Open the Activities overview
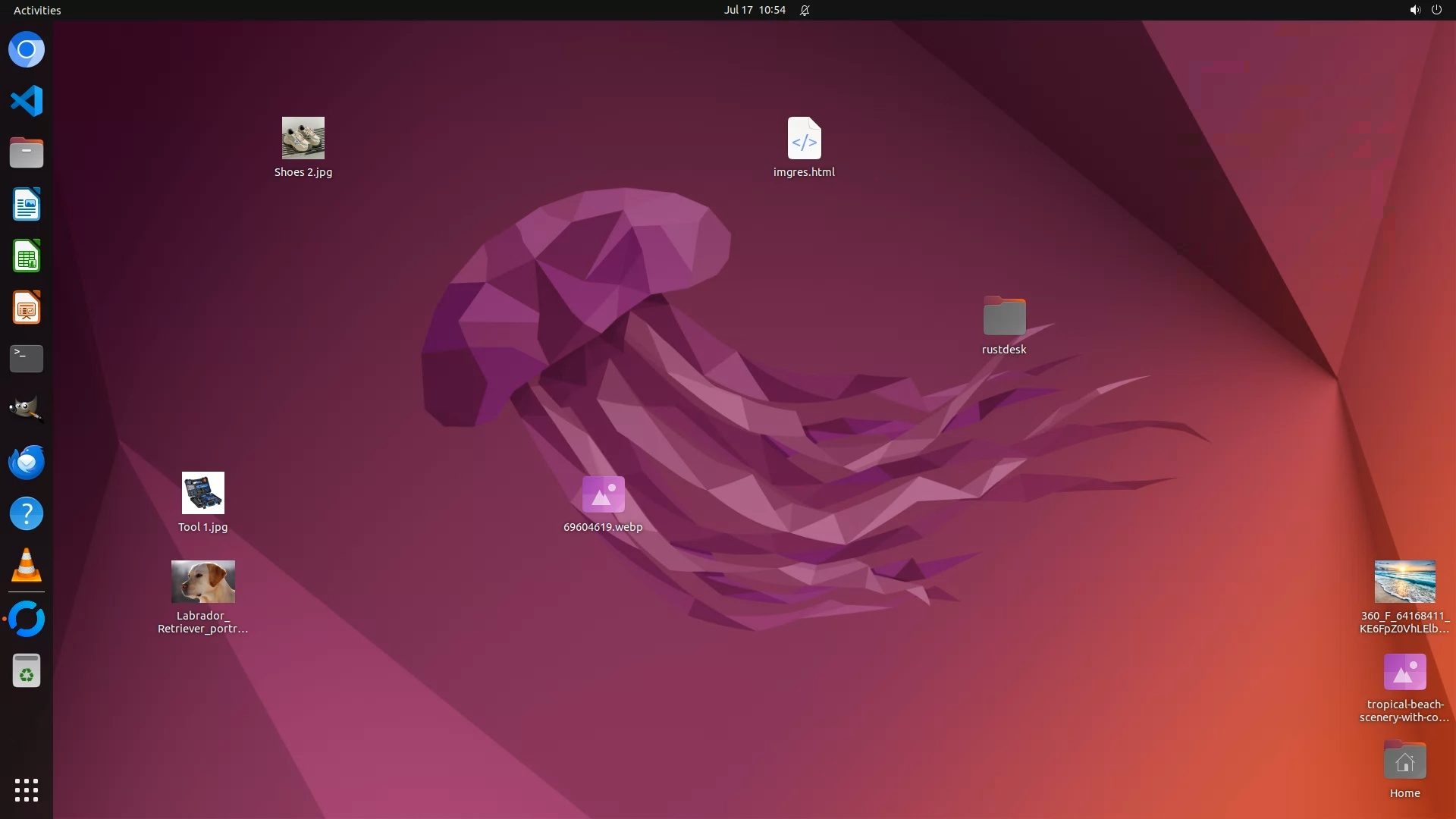Viewport: 1456px width, 819px height. point(37,10)
